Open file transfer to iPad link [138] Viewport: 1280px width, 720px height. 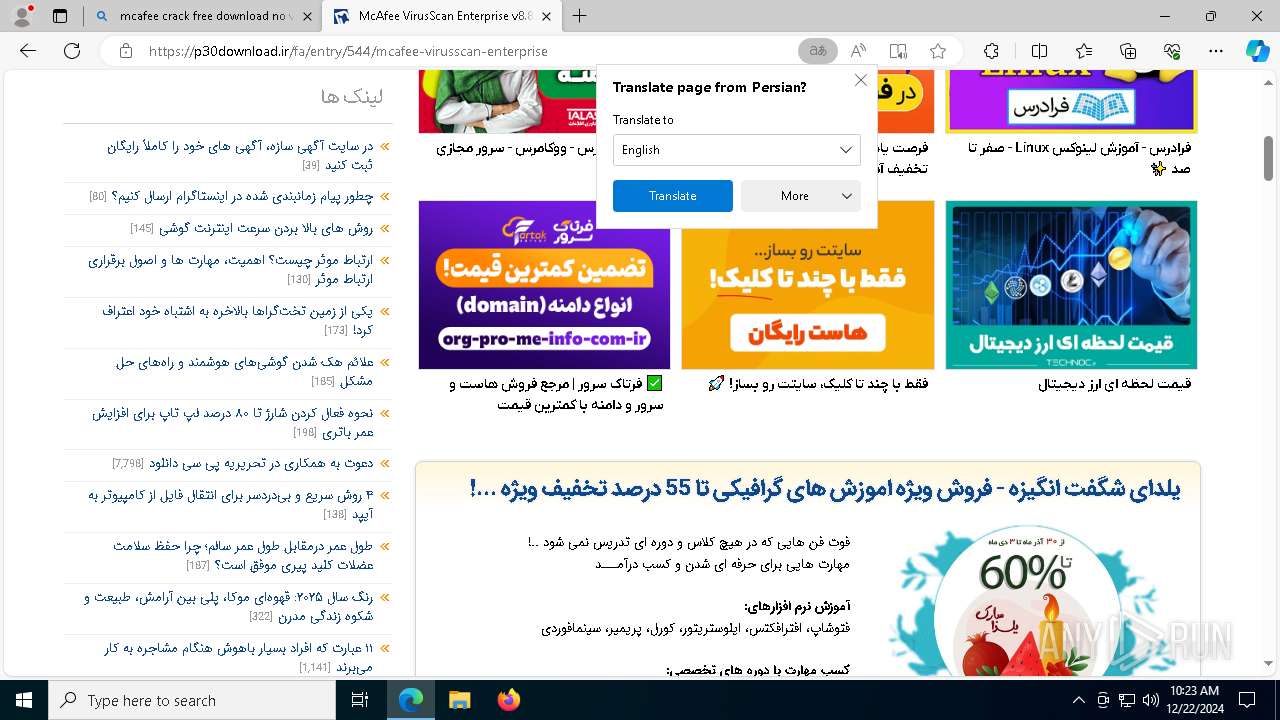click(231, 504)
